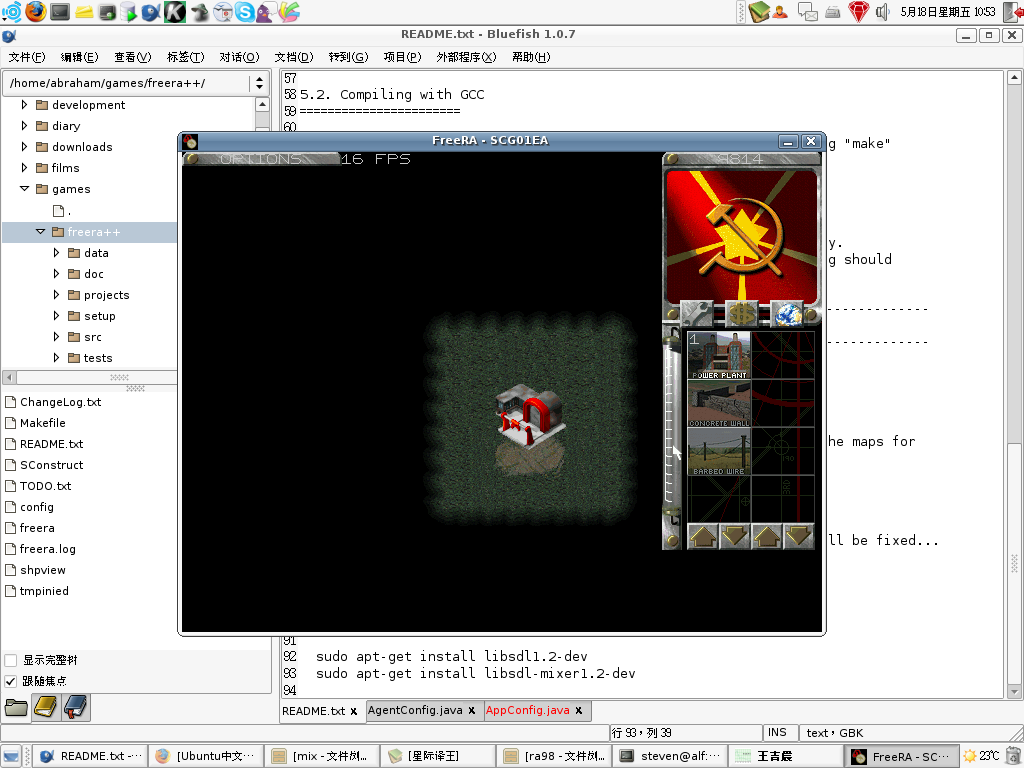Viewport: 1024px width, 768px height.
Task: Click the repair wrench icon in FreeRA sidebar
Action: tap(696, 314)
